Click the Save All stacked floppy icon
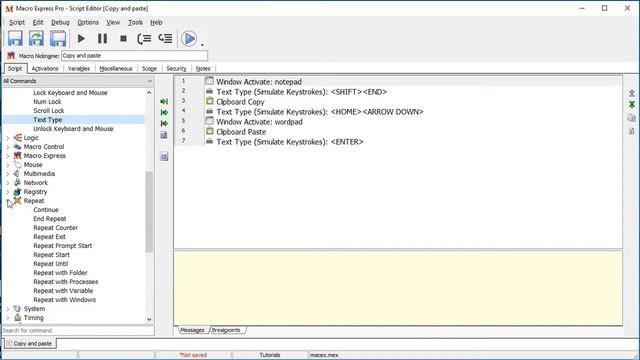The width and height of the screenshot is (640, 360). [58, 38]
